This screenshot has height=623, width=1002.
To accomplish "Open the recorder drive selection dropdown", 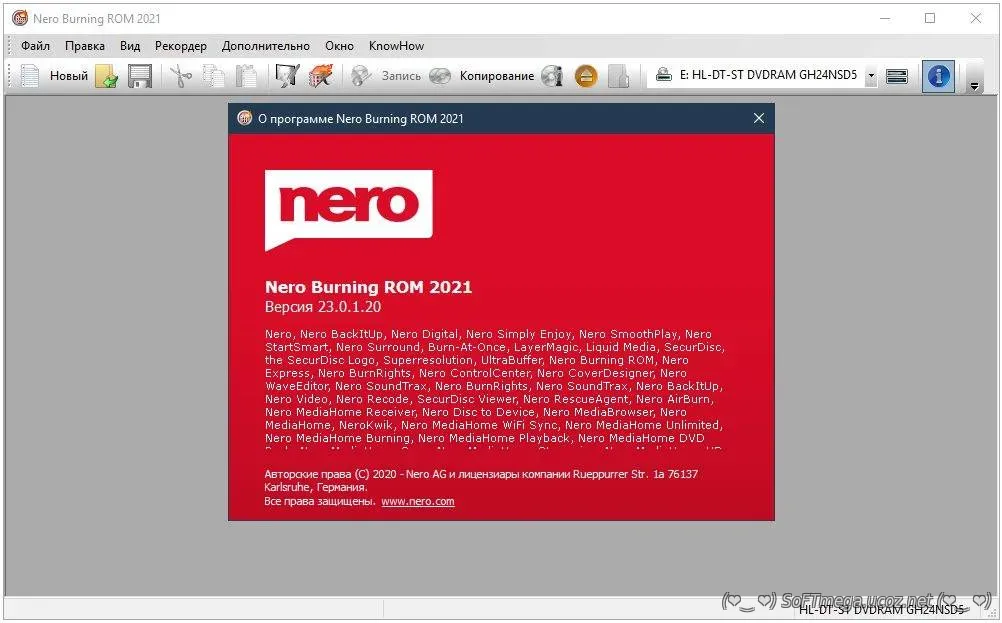I will tap(870, 76).
